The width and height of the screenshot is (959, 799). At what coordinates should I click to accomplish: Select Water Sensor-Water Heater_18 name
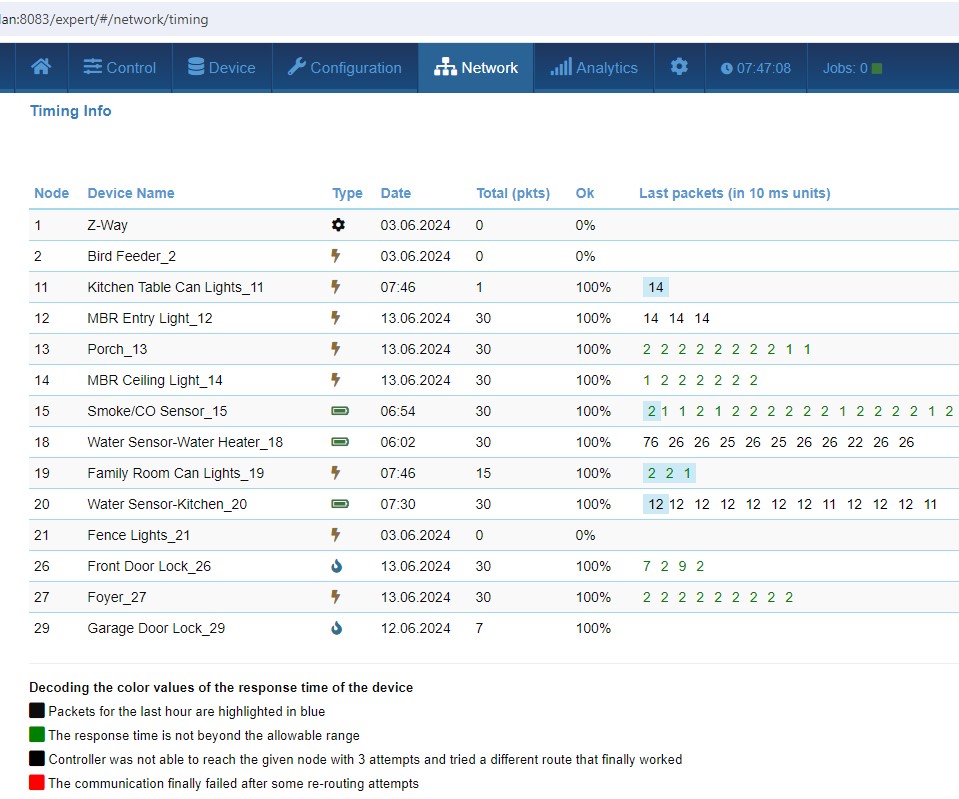coord(185,442)
